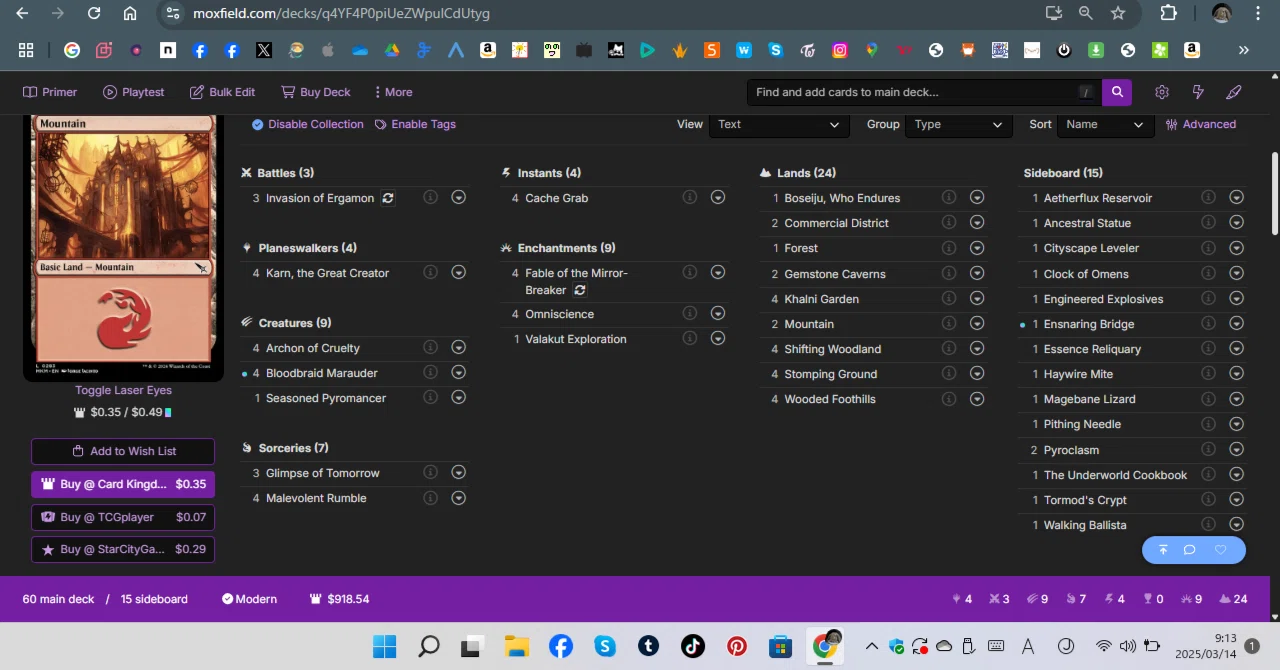Show info for Aetherflux Reservoir
The image size is (1280, 670).
point(1208,197)
